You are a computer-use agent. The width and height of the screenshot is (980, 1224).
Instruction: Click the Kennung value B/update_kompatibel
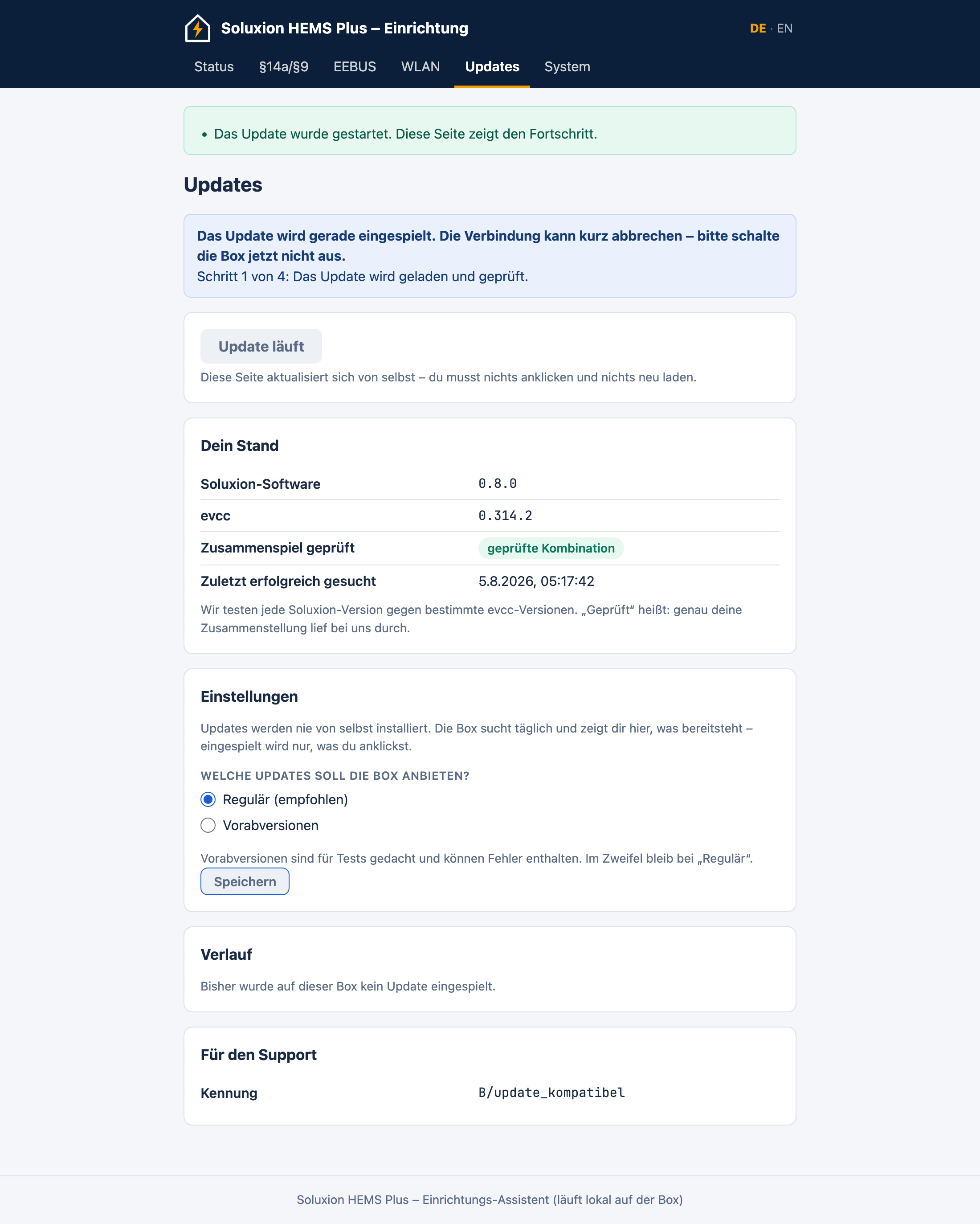(x=551, y=1092)
